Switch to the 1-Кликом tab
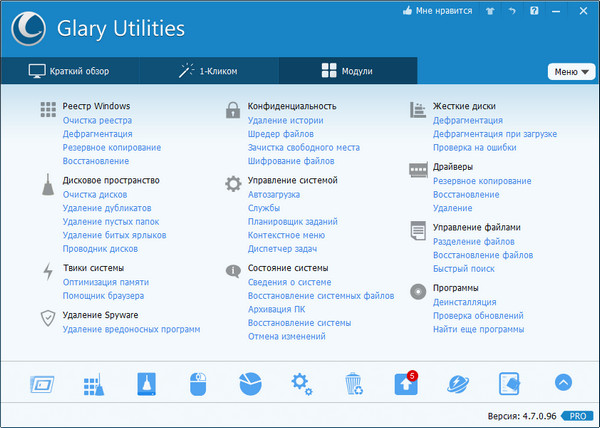This screenshot has width=600, height=428. [209, 71]
